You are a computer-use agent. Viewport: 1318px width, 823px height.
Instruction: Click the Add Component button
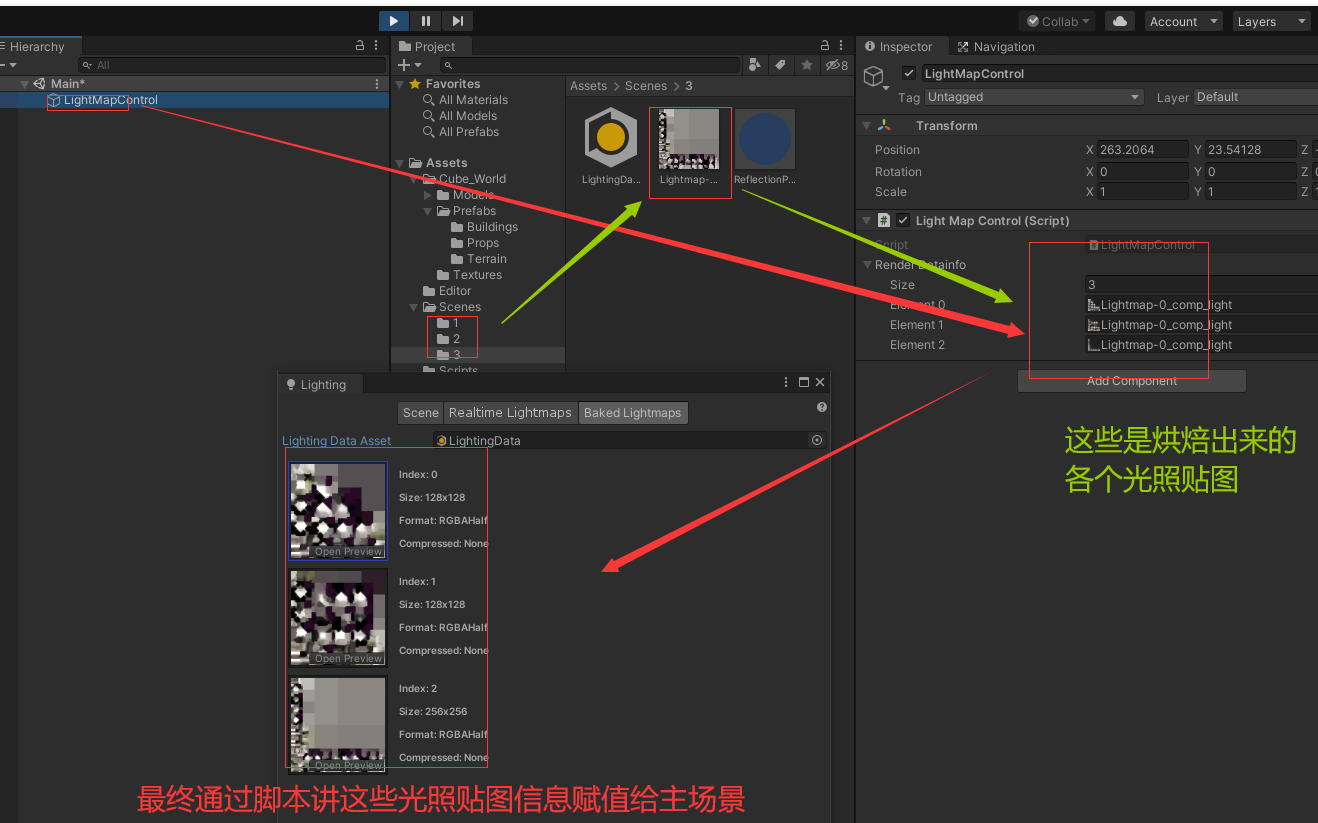click(x=1131, y=380)
